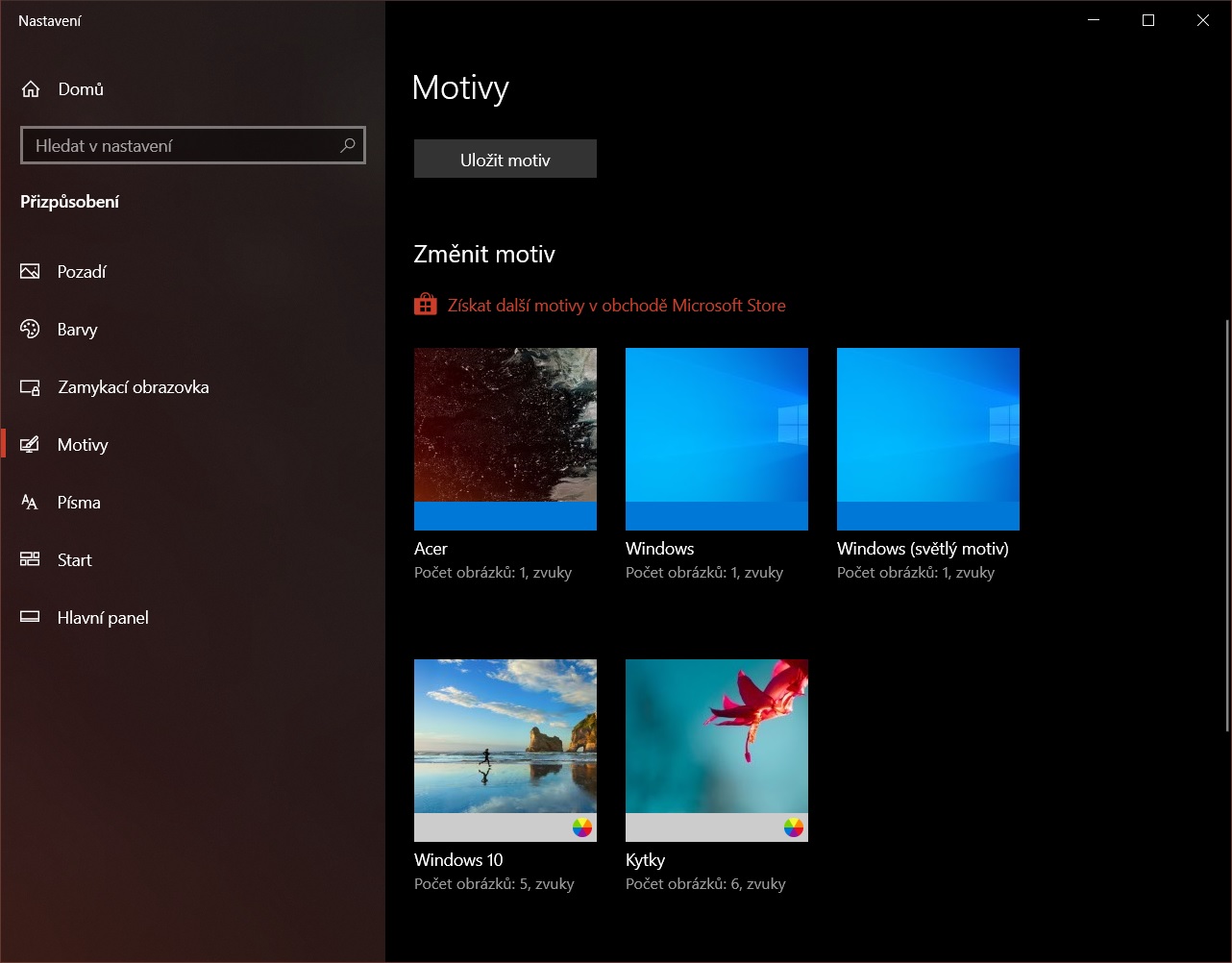Click the gray color bar under Kytky theme
The width and height of the screenshot is (1232, 963).
coord(717,827)
